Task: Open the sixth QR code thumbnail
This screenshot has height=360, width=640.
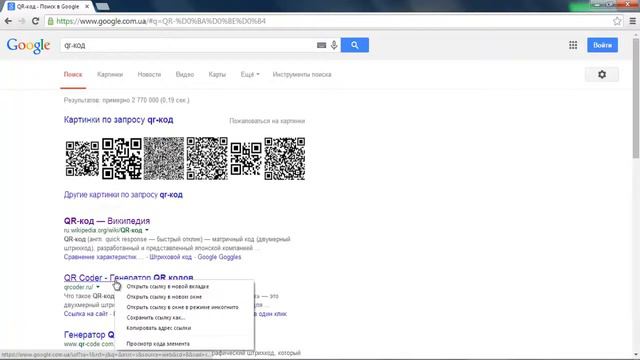Action: tap(284, 159)
